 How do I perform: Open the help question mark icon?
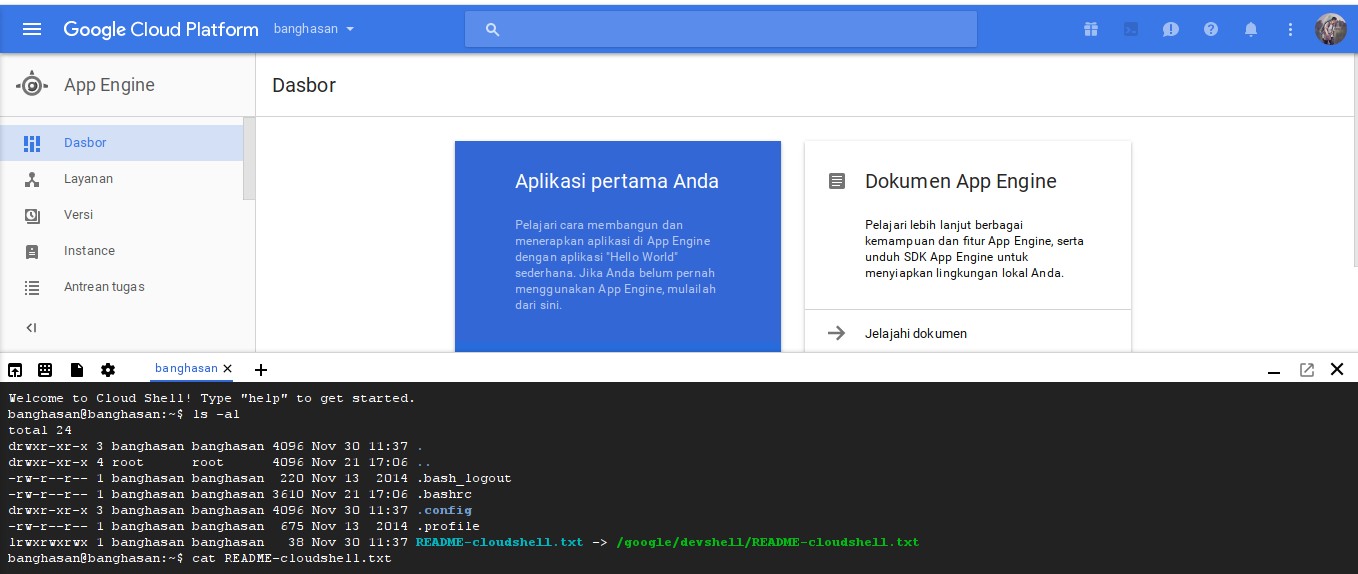pos(1211,29)
